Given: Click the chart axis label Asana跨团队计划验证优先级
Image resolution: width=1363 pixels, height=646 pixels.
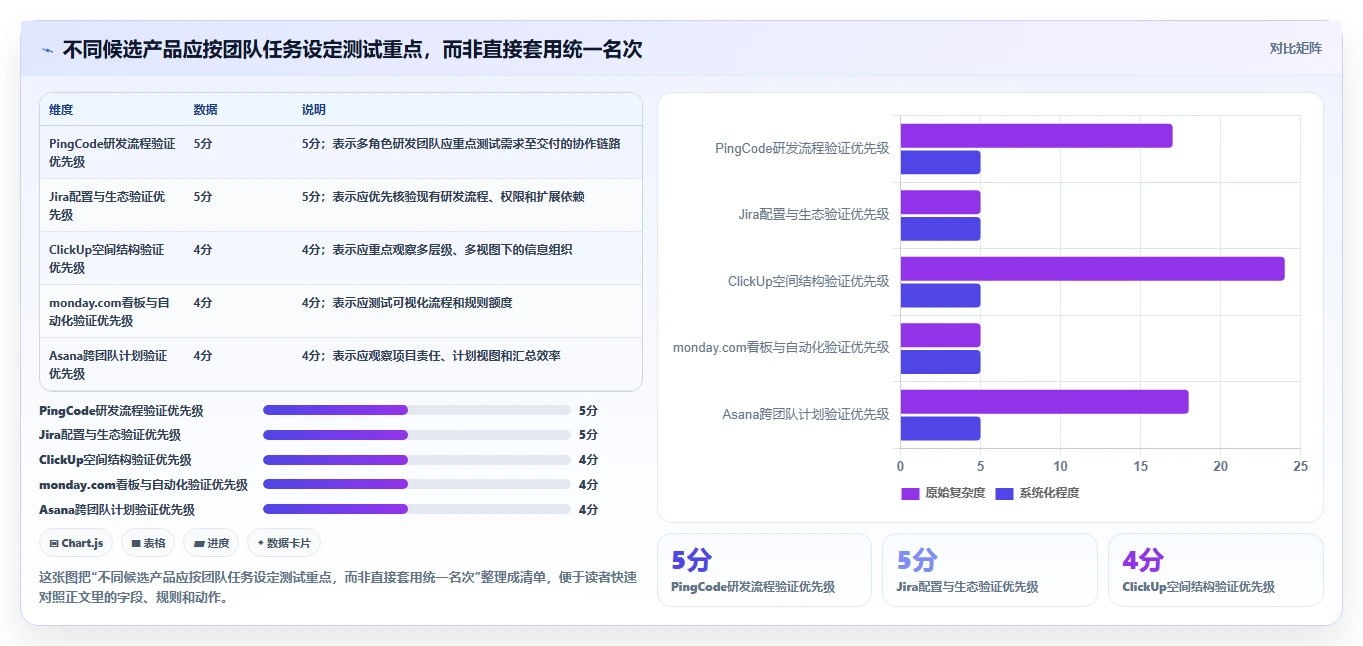Looking at the screenshot, I should 806,414.
